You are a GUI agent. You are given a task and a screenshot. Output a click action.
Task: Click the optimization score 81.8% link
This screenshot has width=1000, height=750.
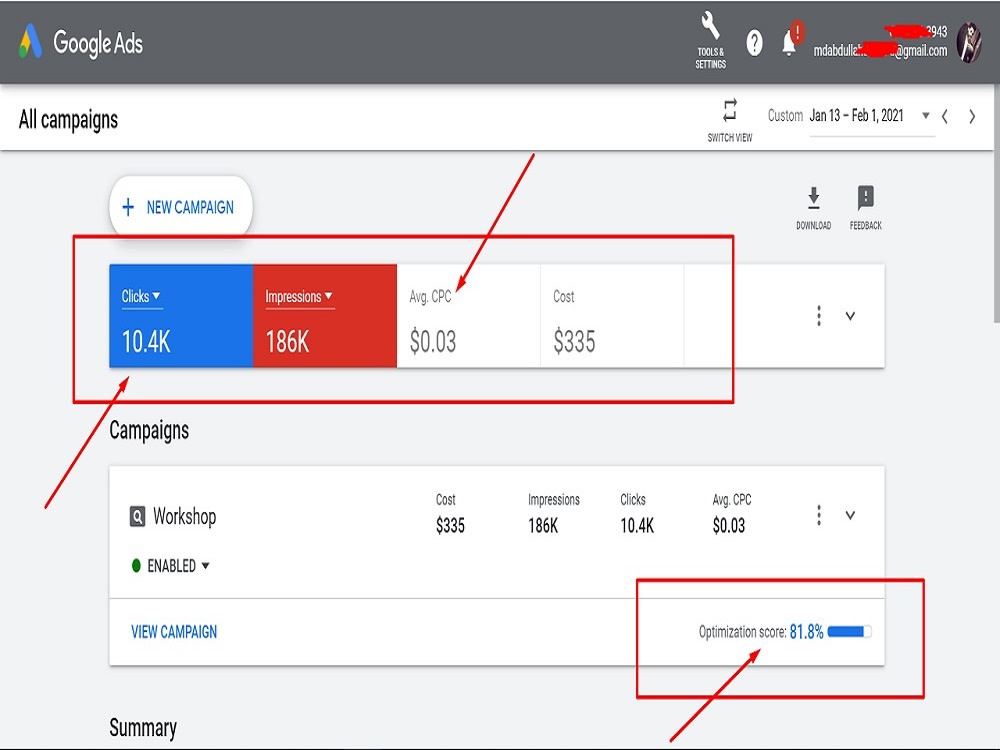(x=806, y=631)
